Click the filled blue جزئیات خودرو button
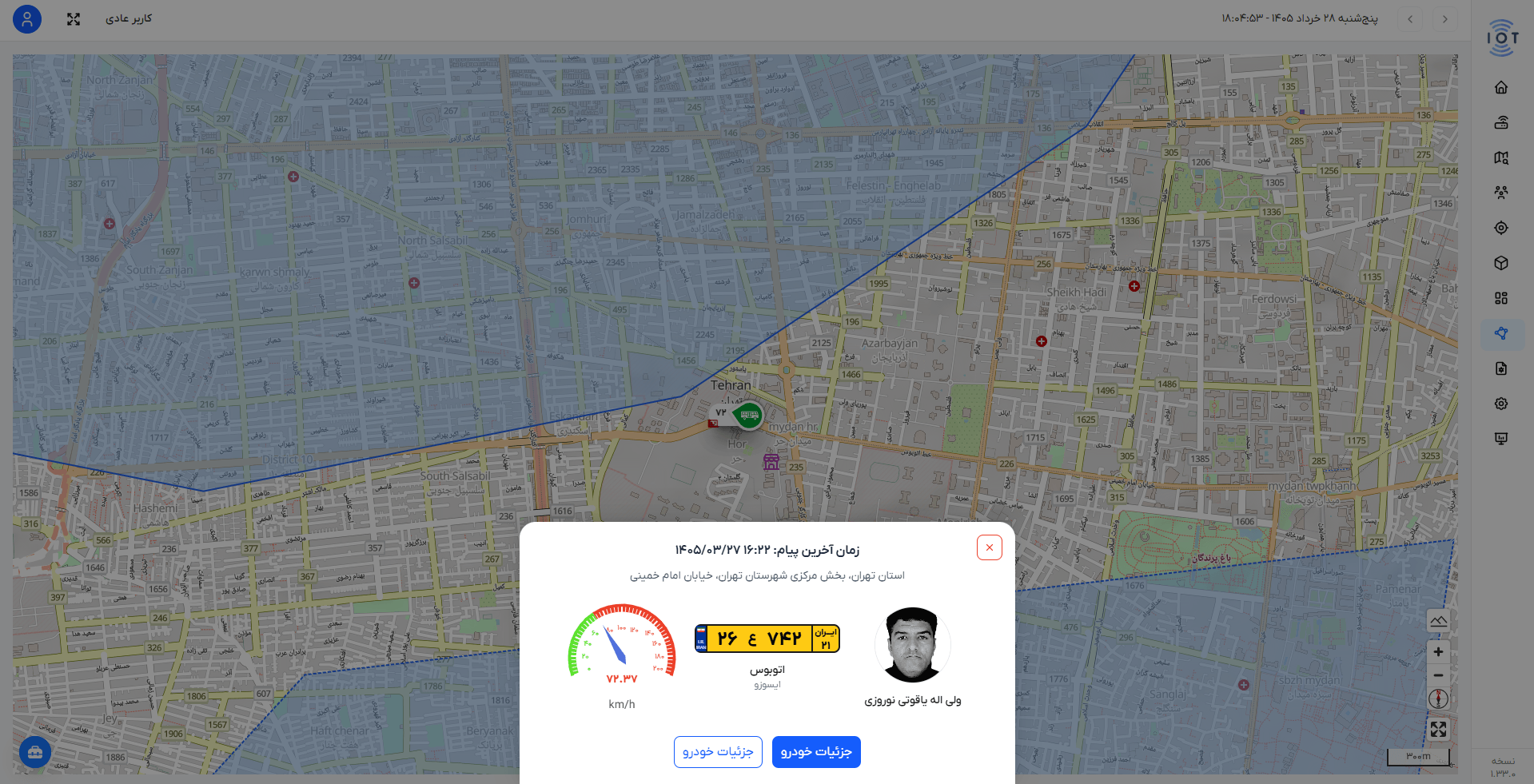Viewport: 1534px width, 784px height. pos(816,752)
